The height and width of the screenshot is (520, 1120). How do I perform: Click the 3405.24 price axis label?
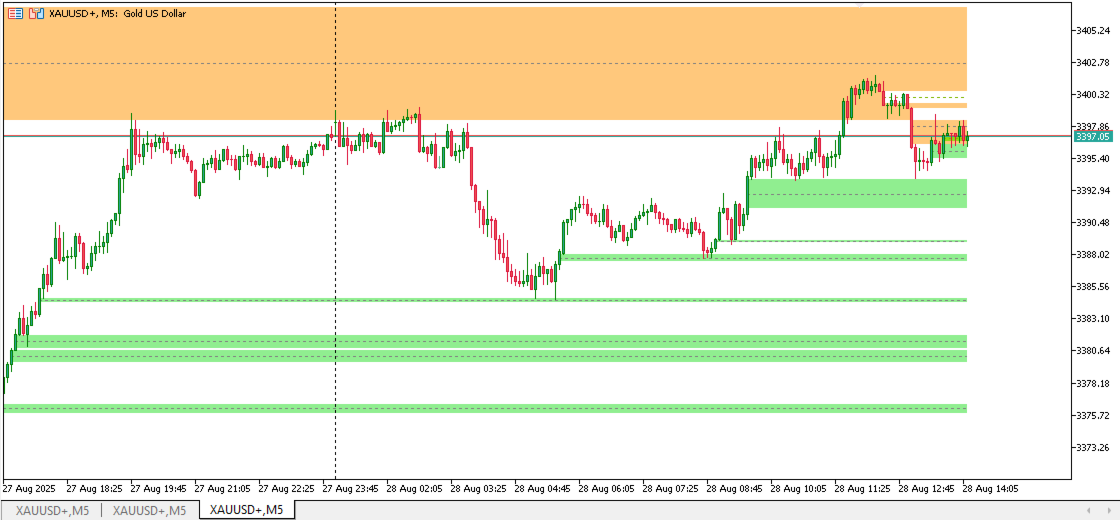point(1093,31)
